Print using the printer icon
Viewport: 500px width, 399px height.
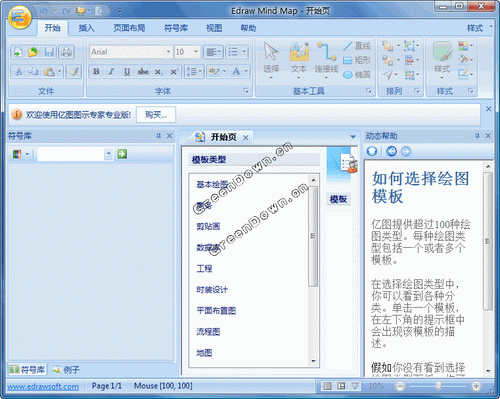click(66, 52)
